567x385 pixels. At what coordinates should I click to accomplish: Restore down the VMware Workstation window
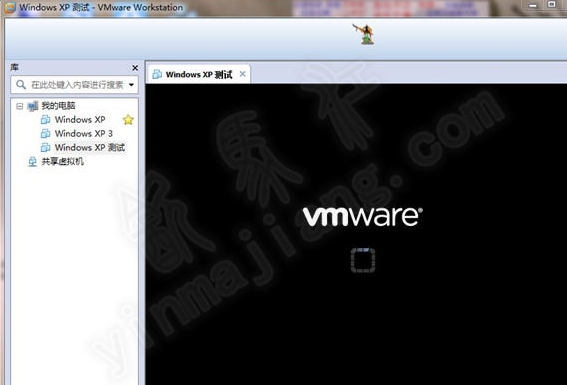click(x=551, y=5)
